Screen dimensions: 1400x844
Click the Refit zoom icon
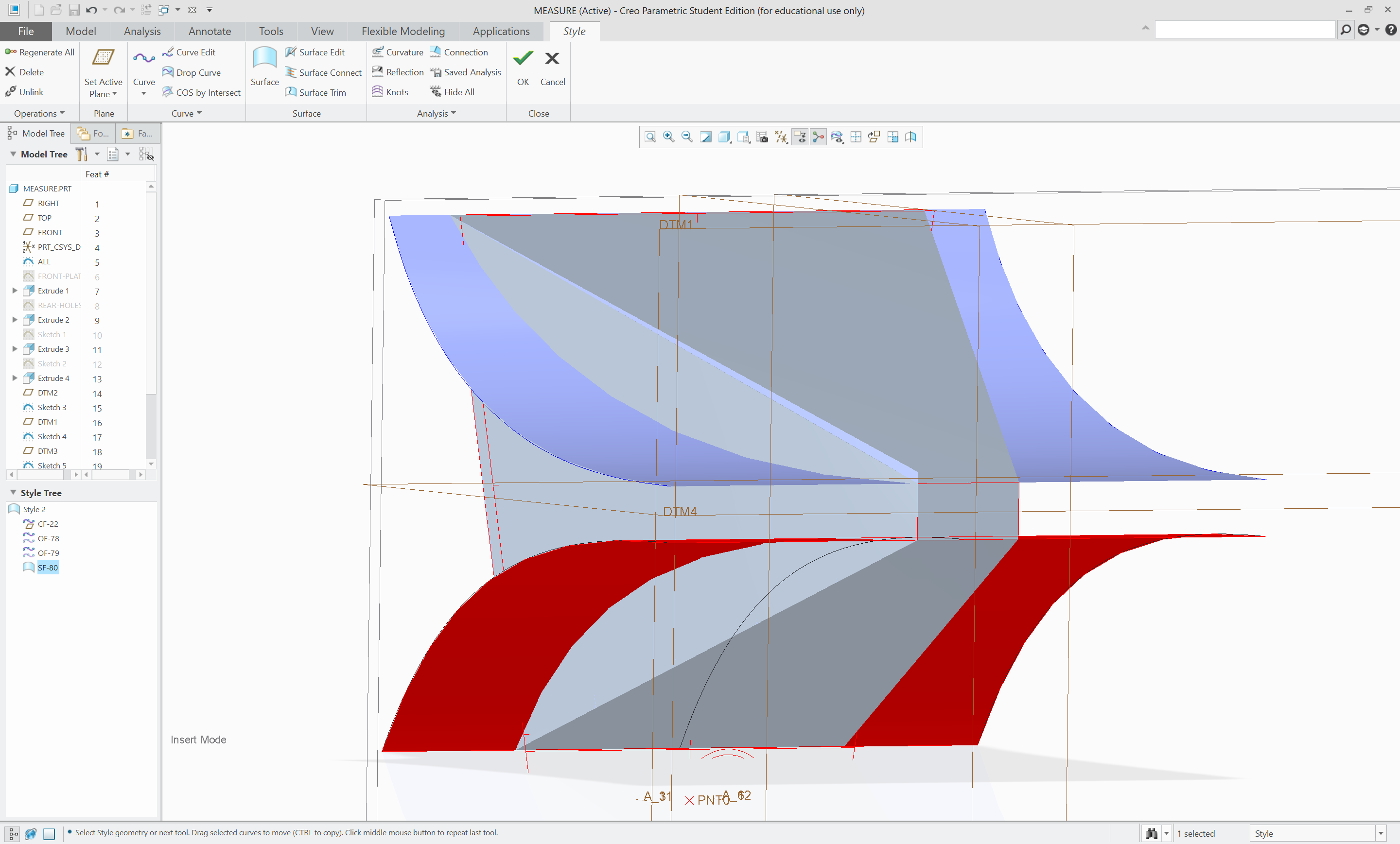tap(650, 137)
